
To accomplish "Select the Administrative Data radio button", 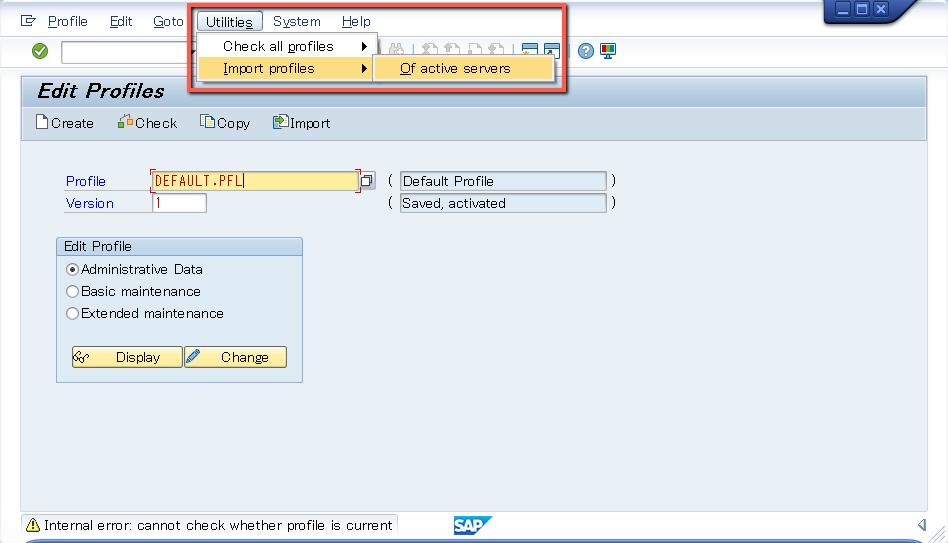I will point(73,270).
